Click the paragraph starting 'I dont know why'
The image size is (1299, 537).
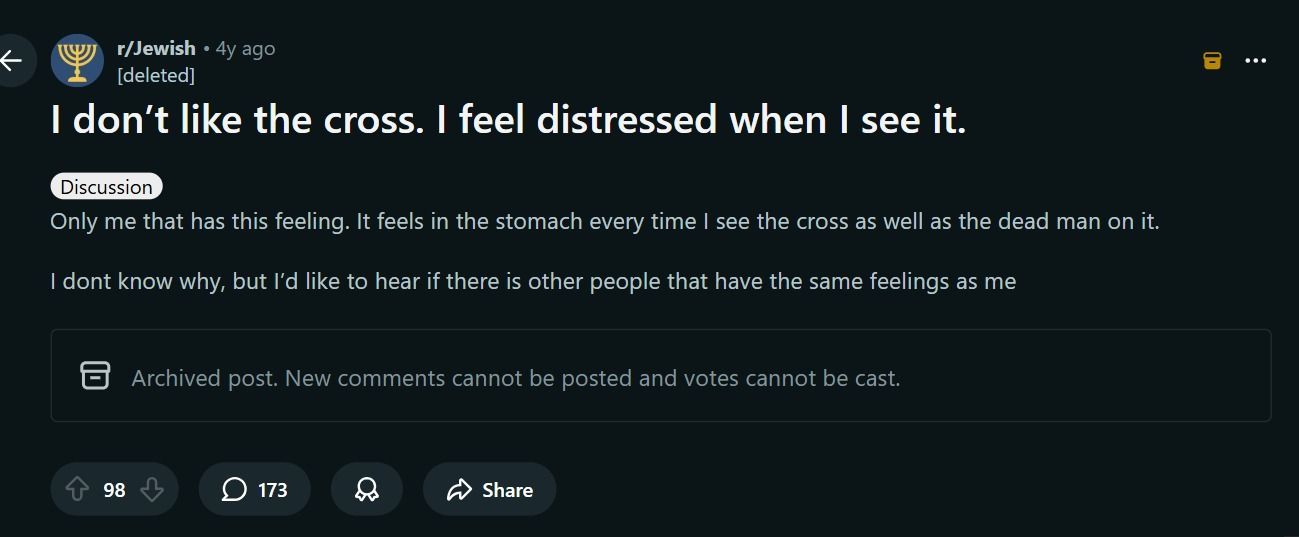click(x=532, y=281)
